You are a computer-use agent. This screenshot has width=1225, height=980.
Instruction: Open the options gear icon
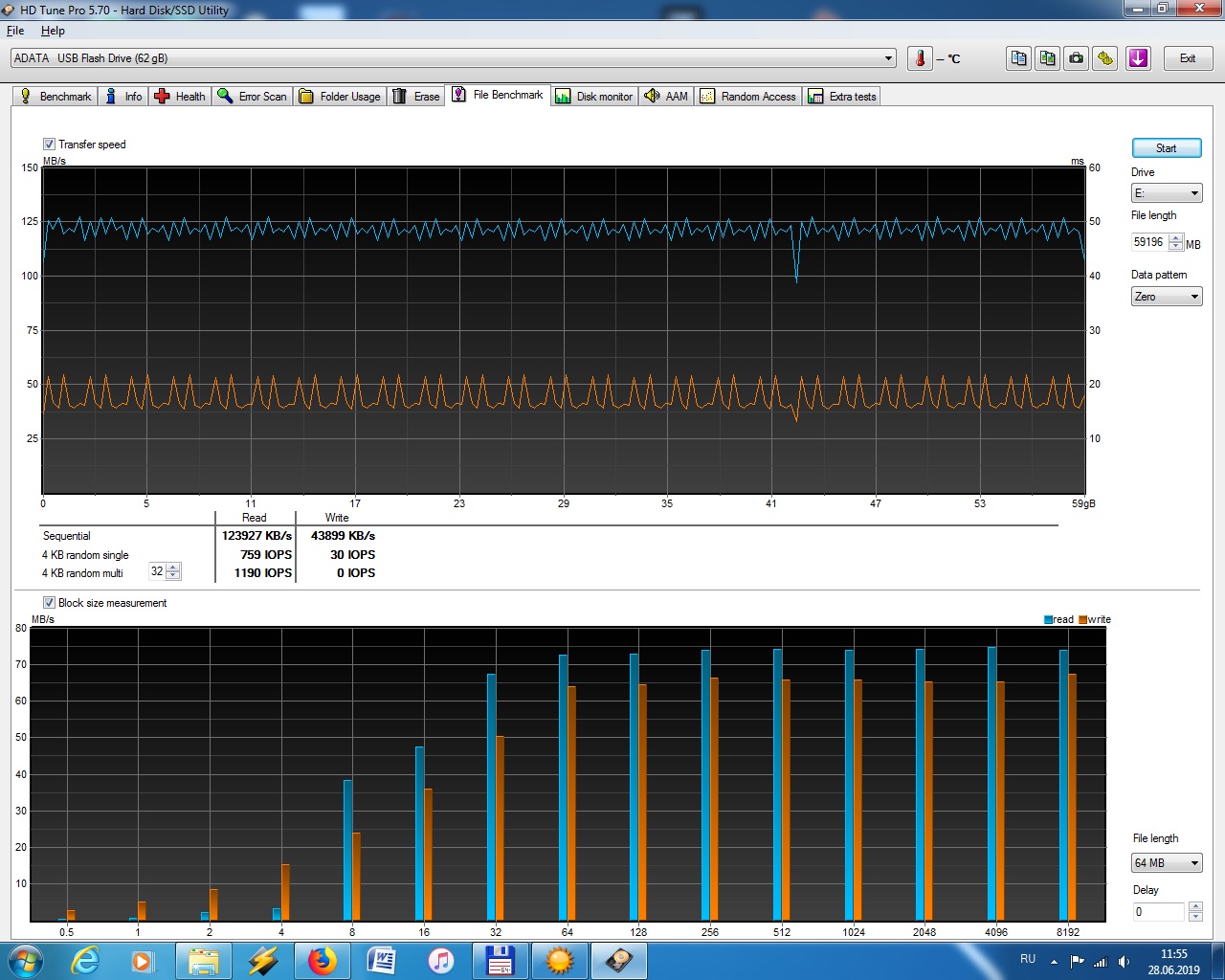tap(1105, 58)
